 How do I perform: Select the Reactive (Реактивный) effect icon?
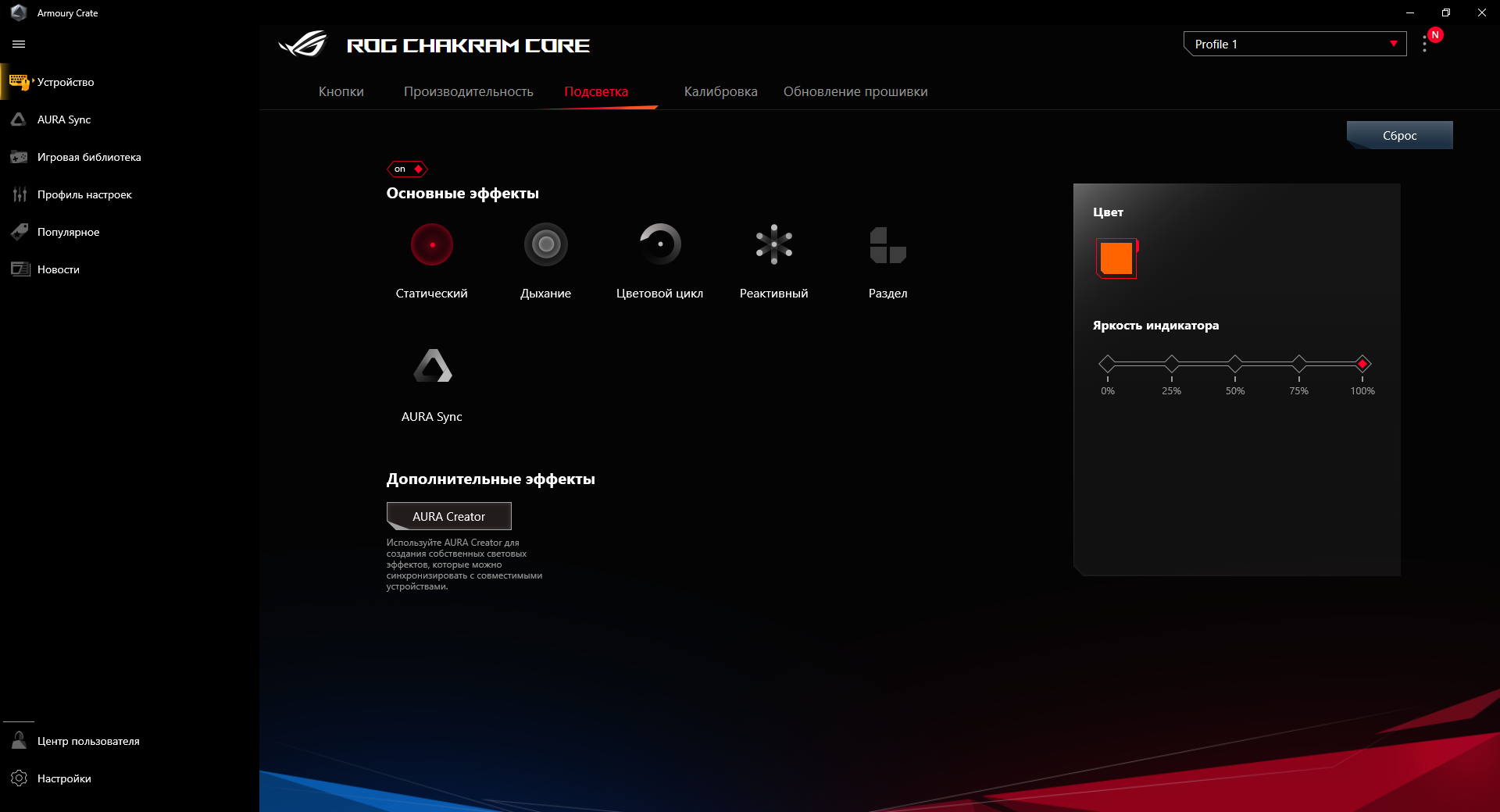[774, 244]
